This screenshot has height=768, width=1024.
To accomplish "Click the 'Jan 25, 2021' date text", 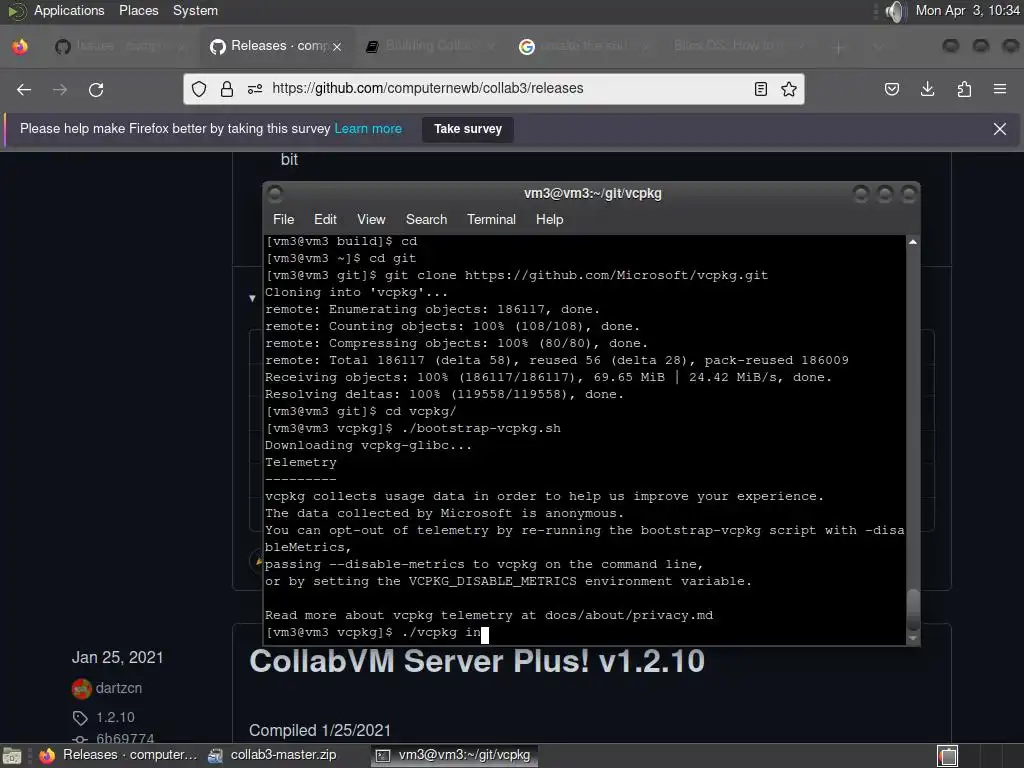I will click(118, 657).
